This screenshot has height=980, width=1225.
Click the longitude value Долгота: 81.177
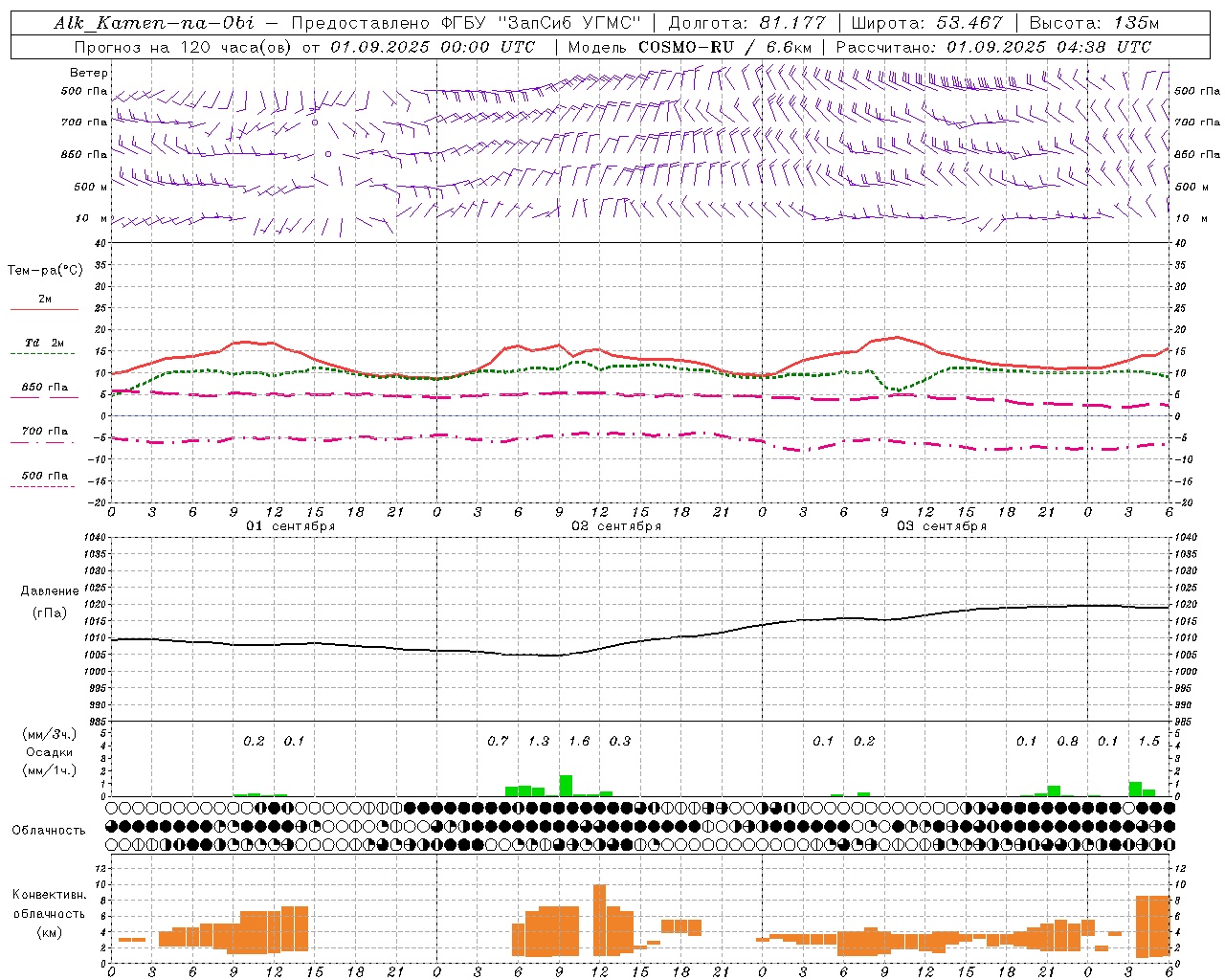pos(746,24)
